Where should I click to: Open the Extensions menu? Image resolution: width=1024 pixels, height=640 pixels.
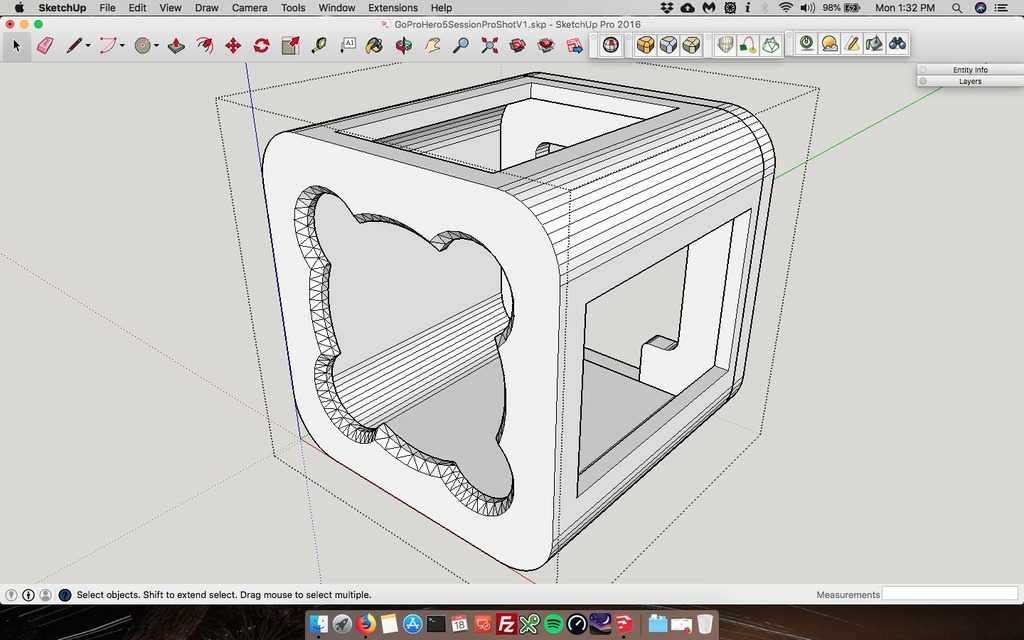392,8
